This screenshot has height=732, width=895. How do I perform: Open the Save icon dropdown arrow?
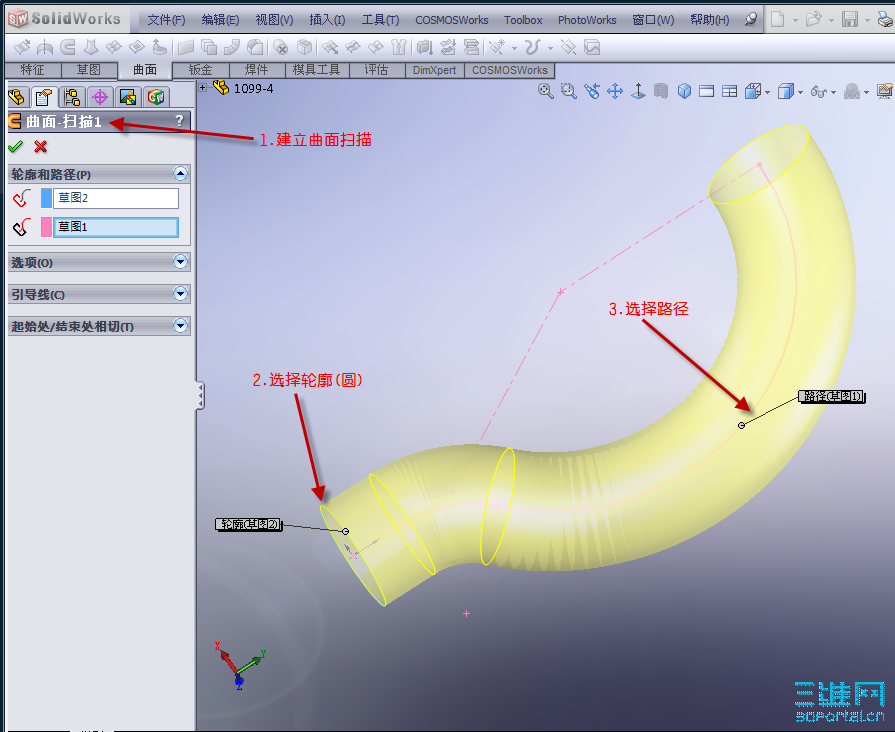(867, 20)
